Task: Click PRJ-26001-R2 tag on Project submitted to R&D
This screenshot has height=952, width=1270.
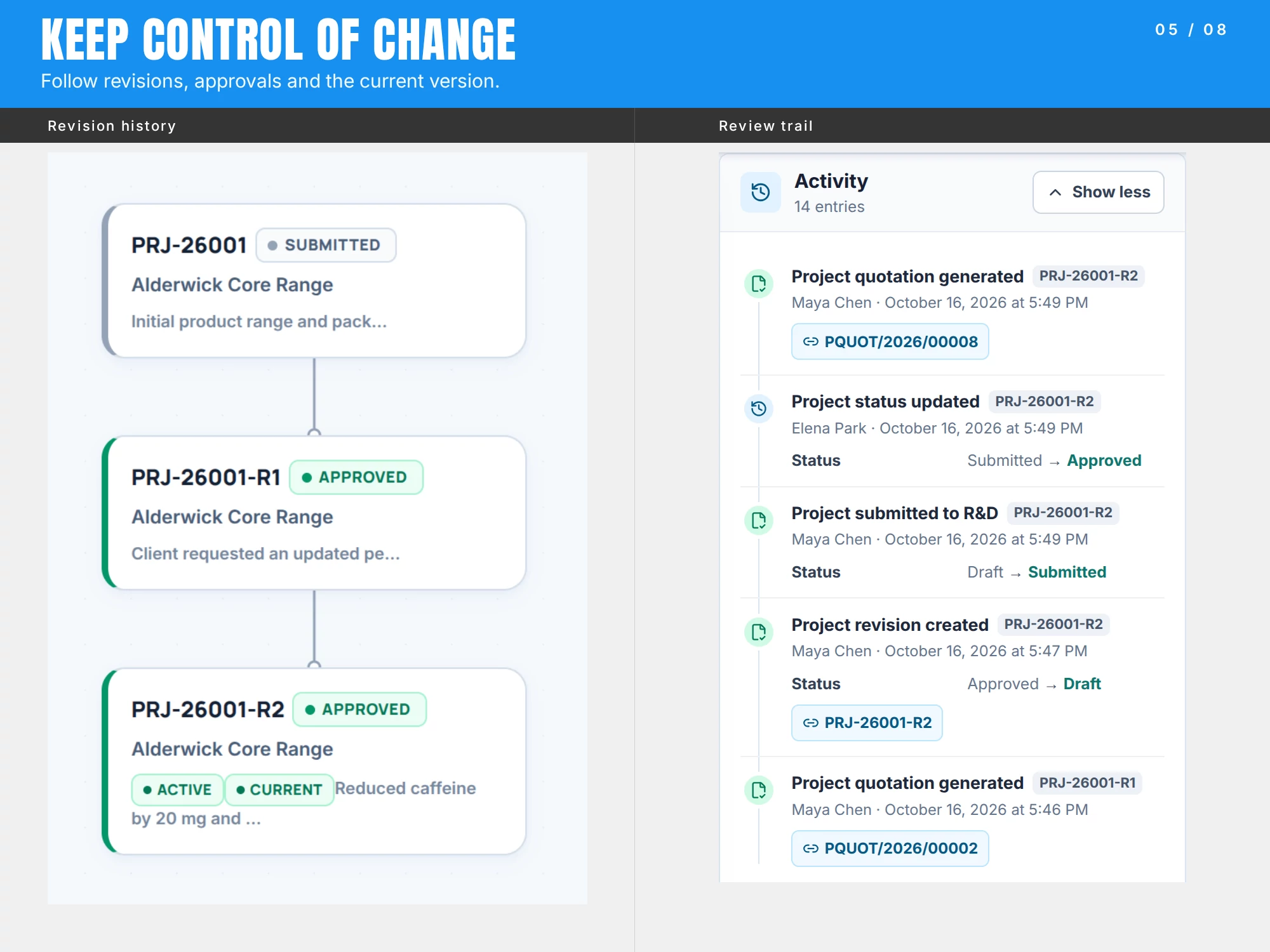Action: point(1063,512)
